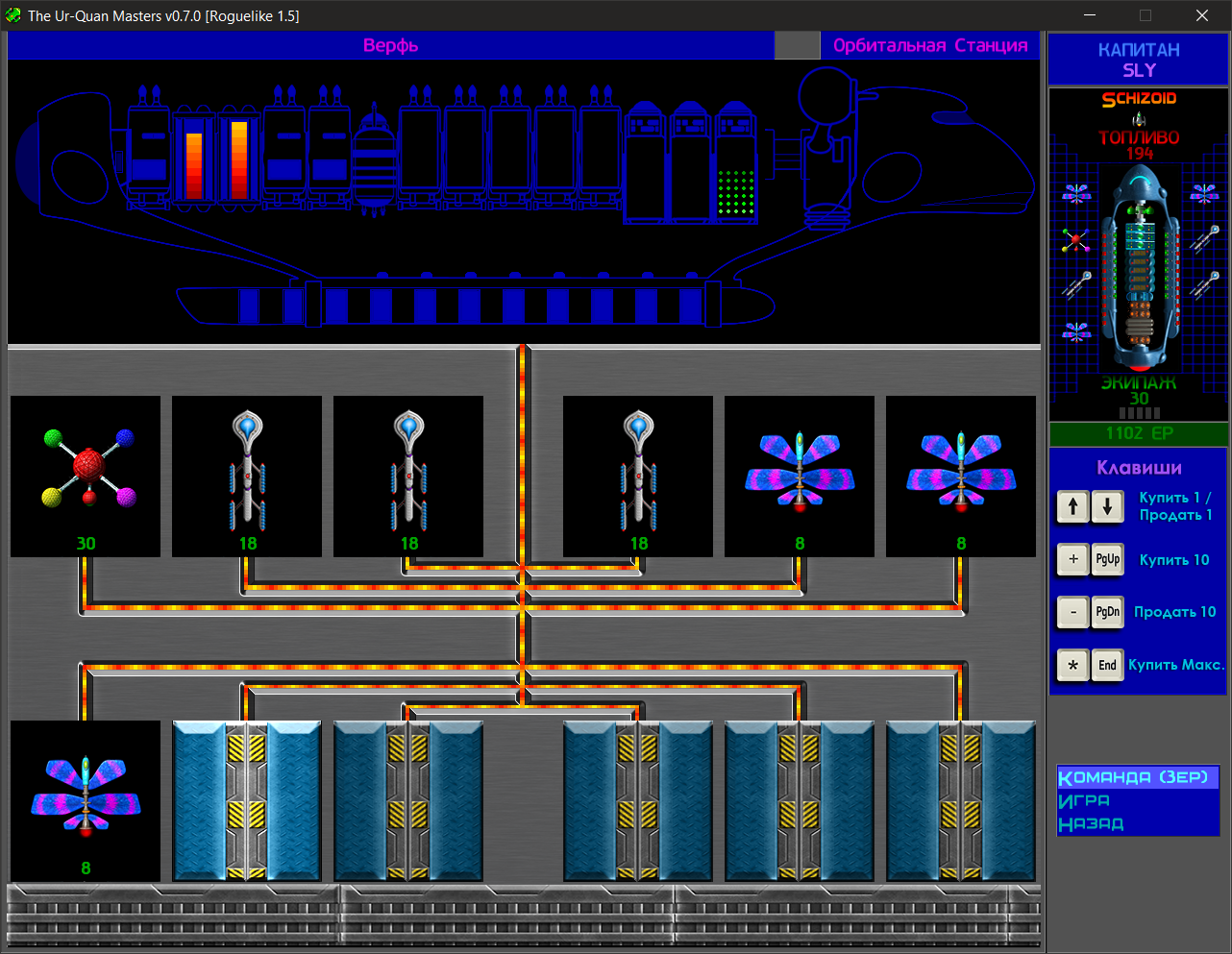The width and height of the screenshot is (1232, 954).
Task: Click the Купить Макс. label
Action: (1176, 665)
